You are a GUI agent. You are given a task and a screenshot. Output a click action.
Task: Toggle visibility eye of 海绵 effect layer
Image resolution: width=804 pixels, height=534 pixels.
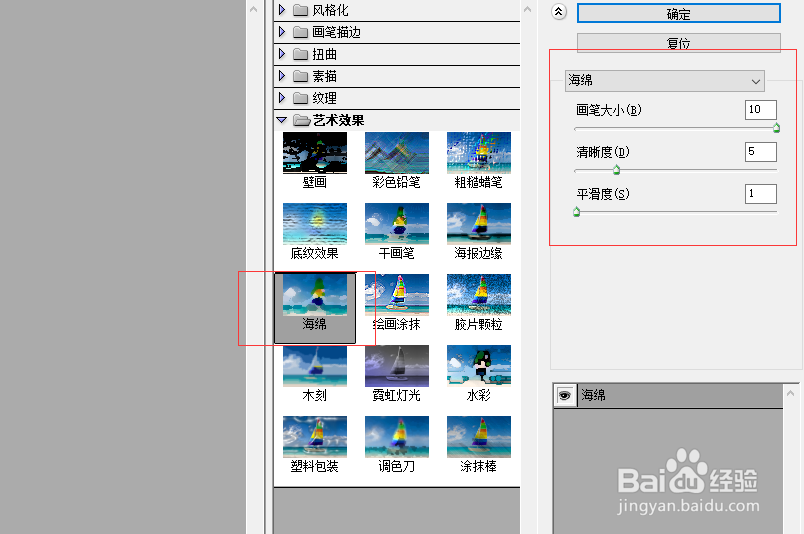pos(565,395)
